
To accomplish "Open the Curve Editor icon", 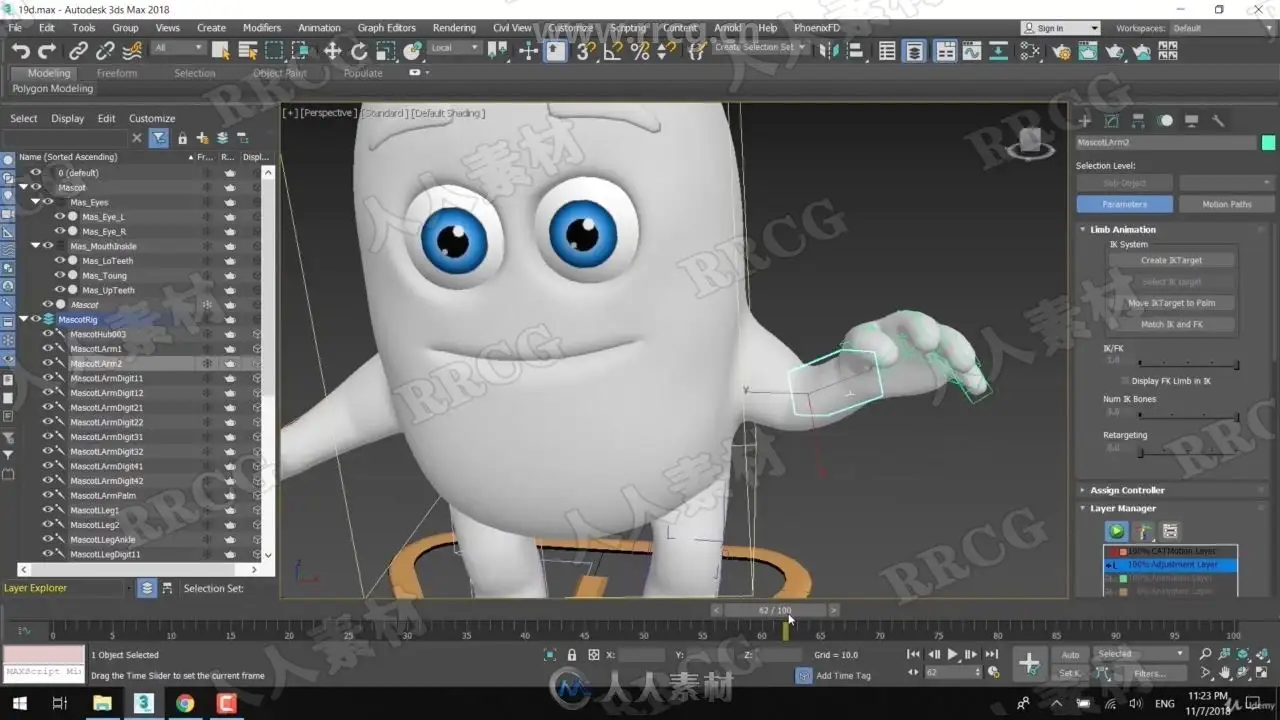I will [971, 51].
